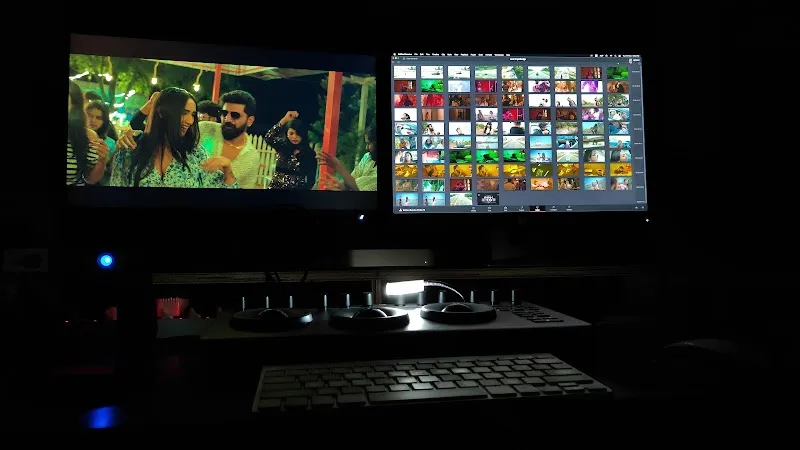800x450 pixels.
Task: Switch to the Edit page icon
Action: pos(506,209)
